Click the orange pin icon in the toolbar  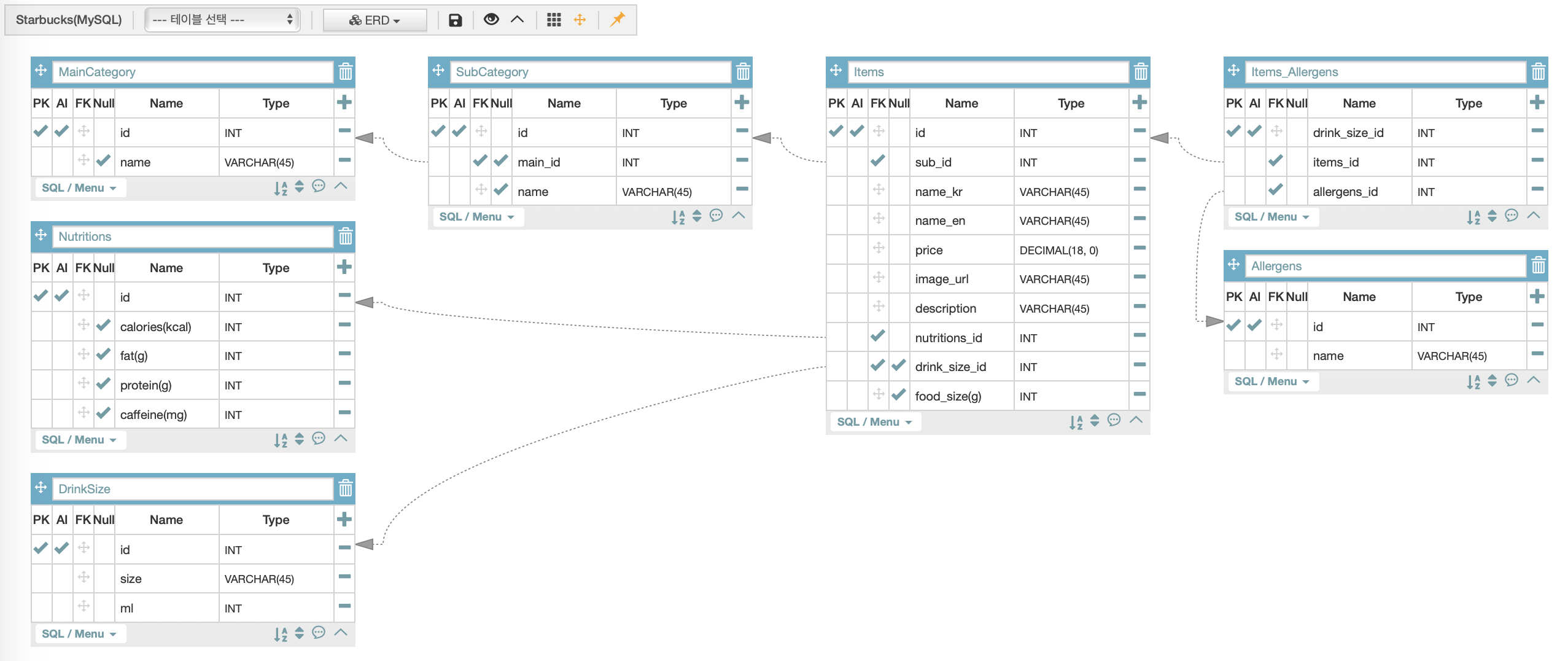(616, 20)
